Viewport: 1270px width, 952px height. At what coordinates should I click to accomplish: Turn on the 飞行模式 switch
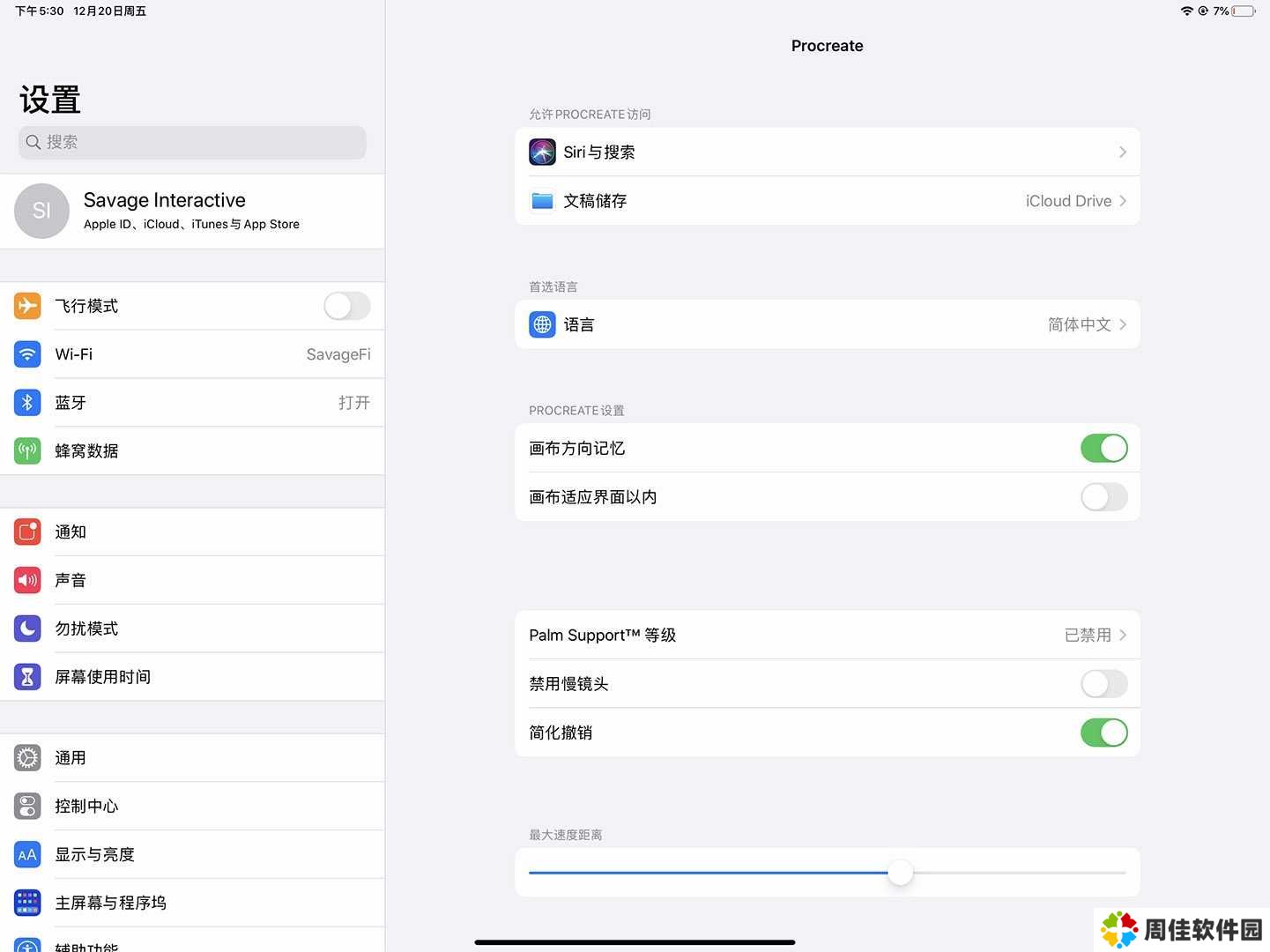click(x=346, y=306)
